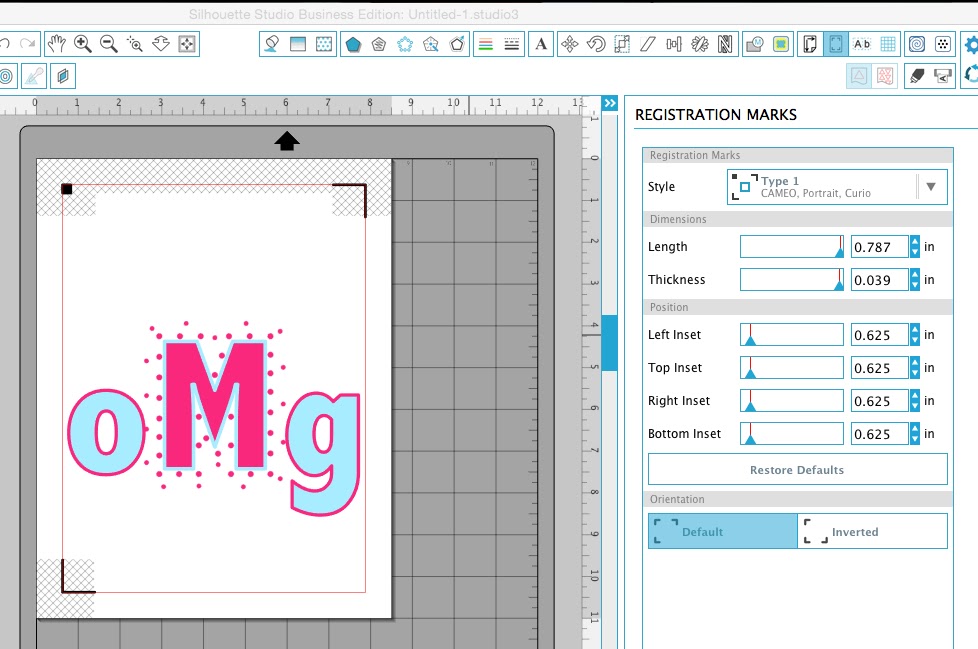Open the Line Style panel
This screenshot has height=649, width=978.
(511, 44)
